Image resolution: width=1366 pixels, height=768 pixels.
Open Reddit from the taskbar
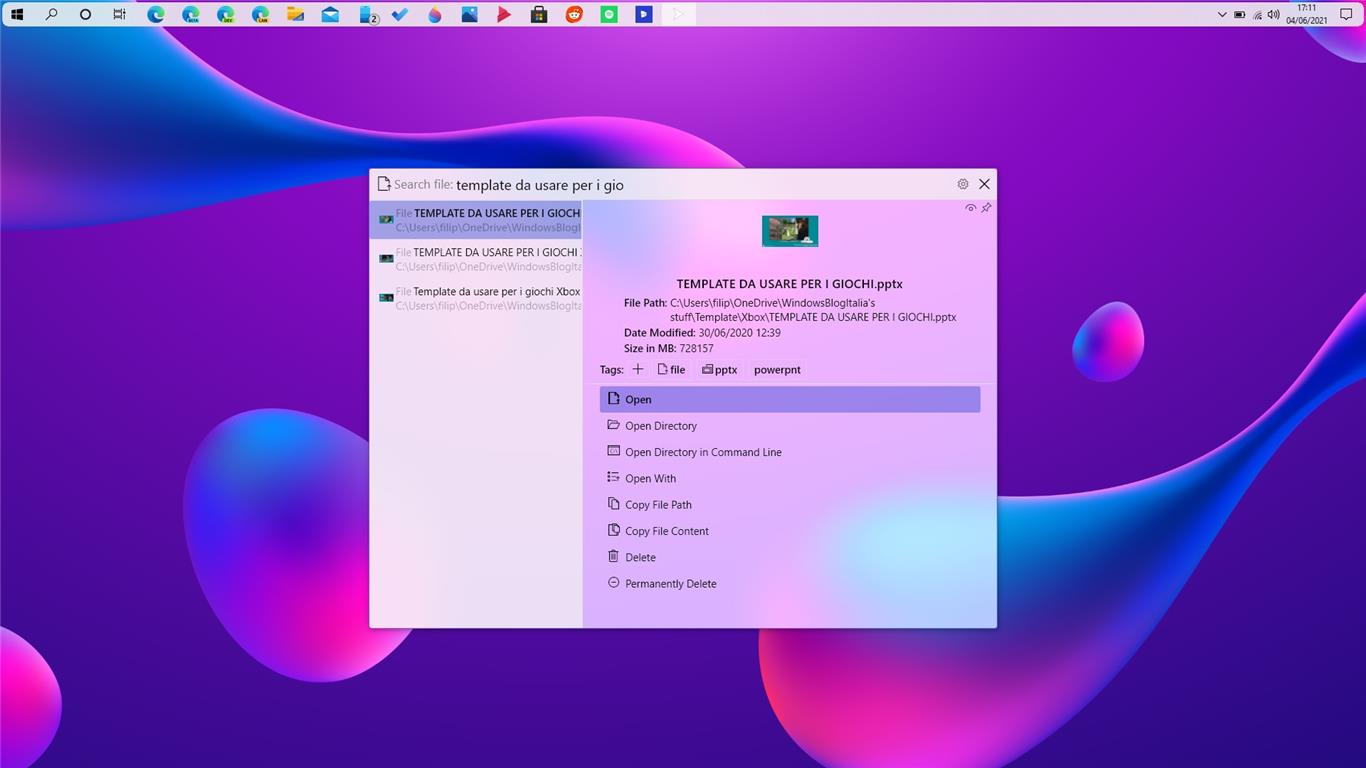574,15
